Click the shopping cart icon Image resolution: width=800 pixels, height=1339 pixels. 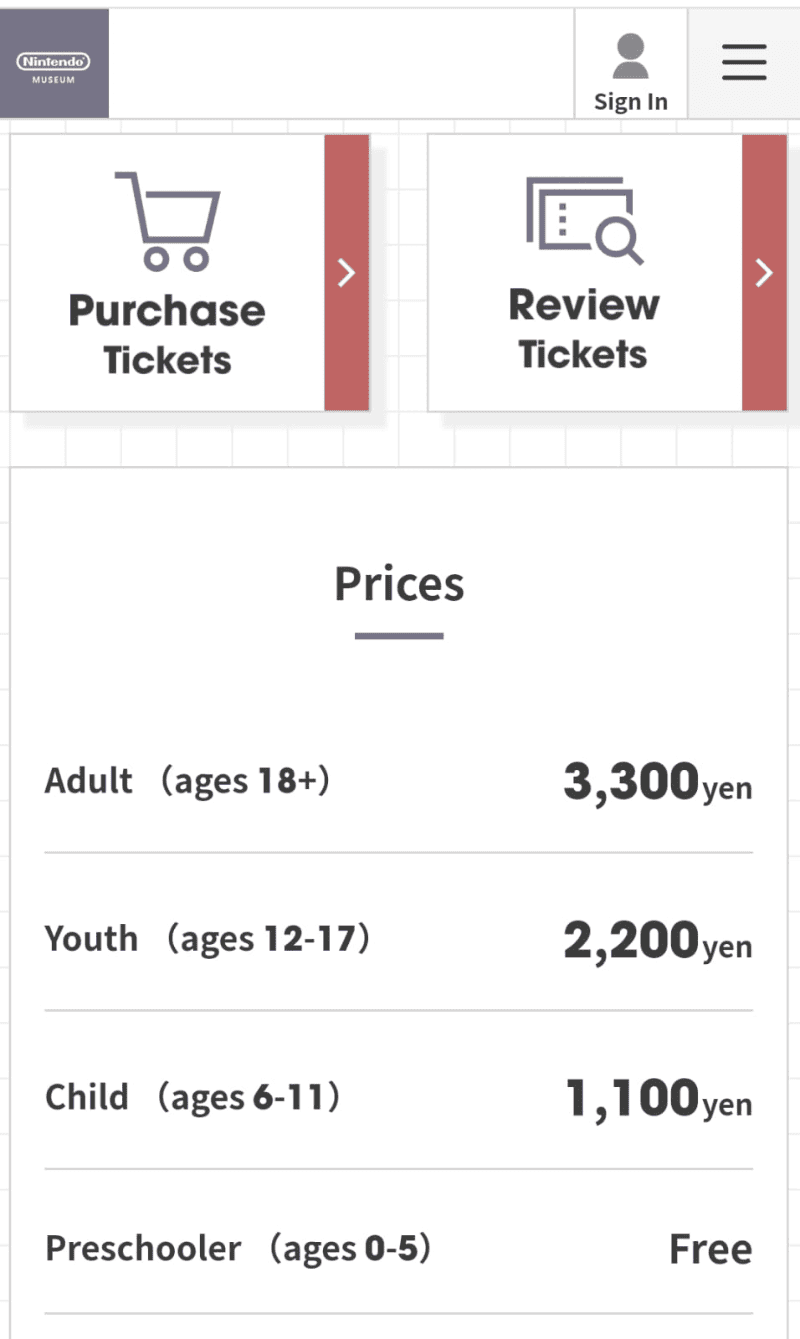coord(168,221)
